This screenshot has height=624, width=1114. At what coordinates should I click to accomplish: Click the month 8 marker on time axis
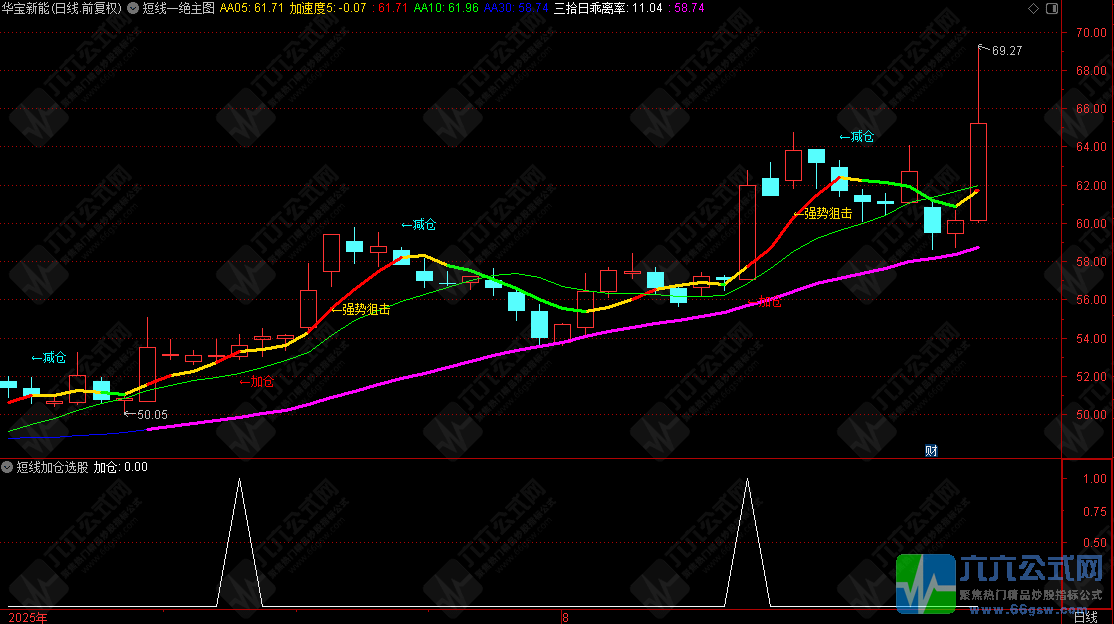coord(566,618)
